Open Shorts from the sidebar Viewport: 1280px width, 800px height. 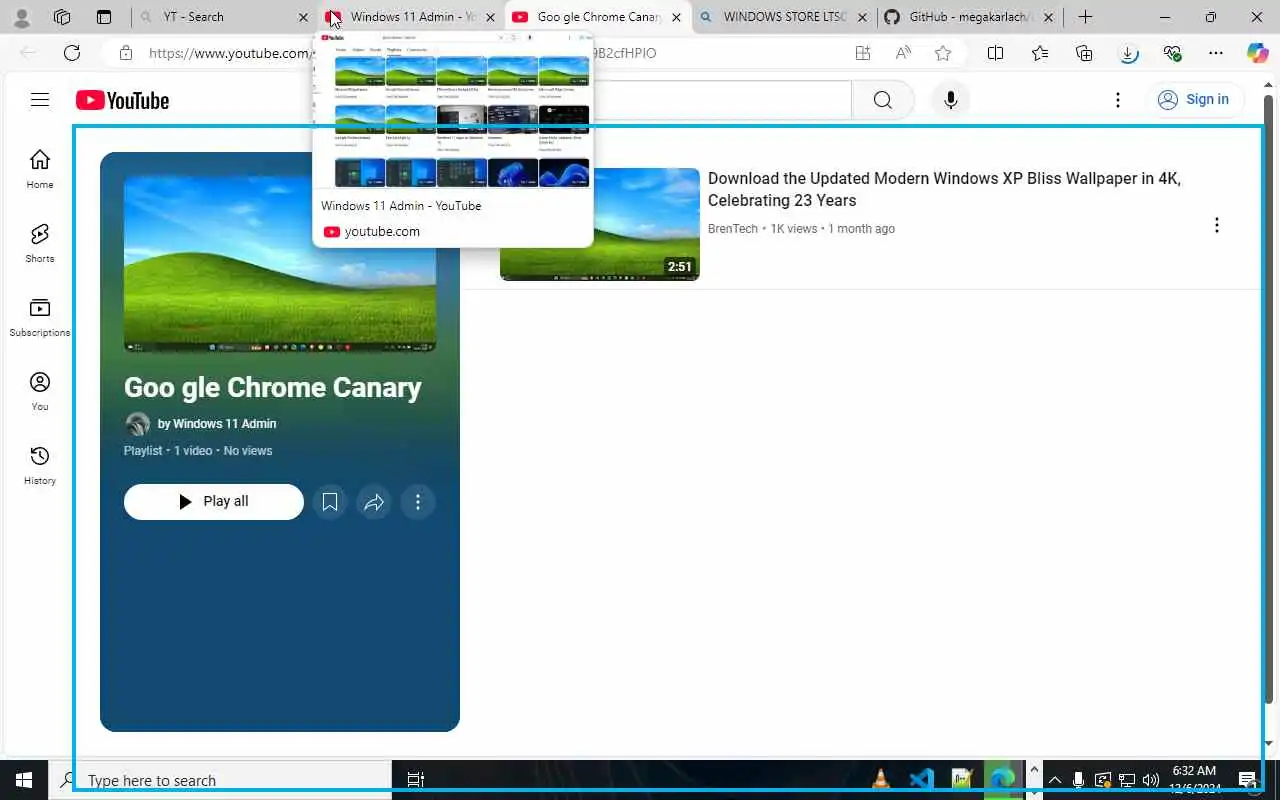40,243
